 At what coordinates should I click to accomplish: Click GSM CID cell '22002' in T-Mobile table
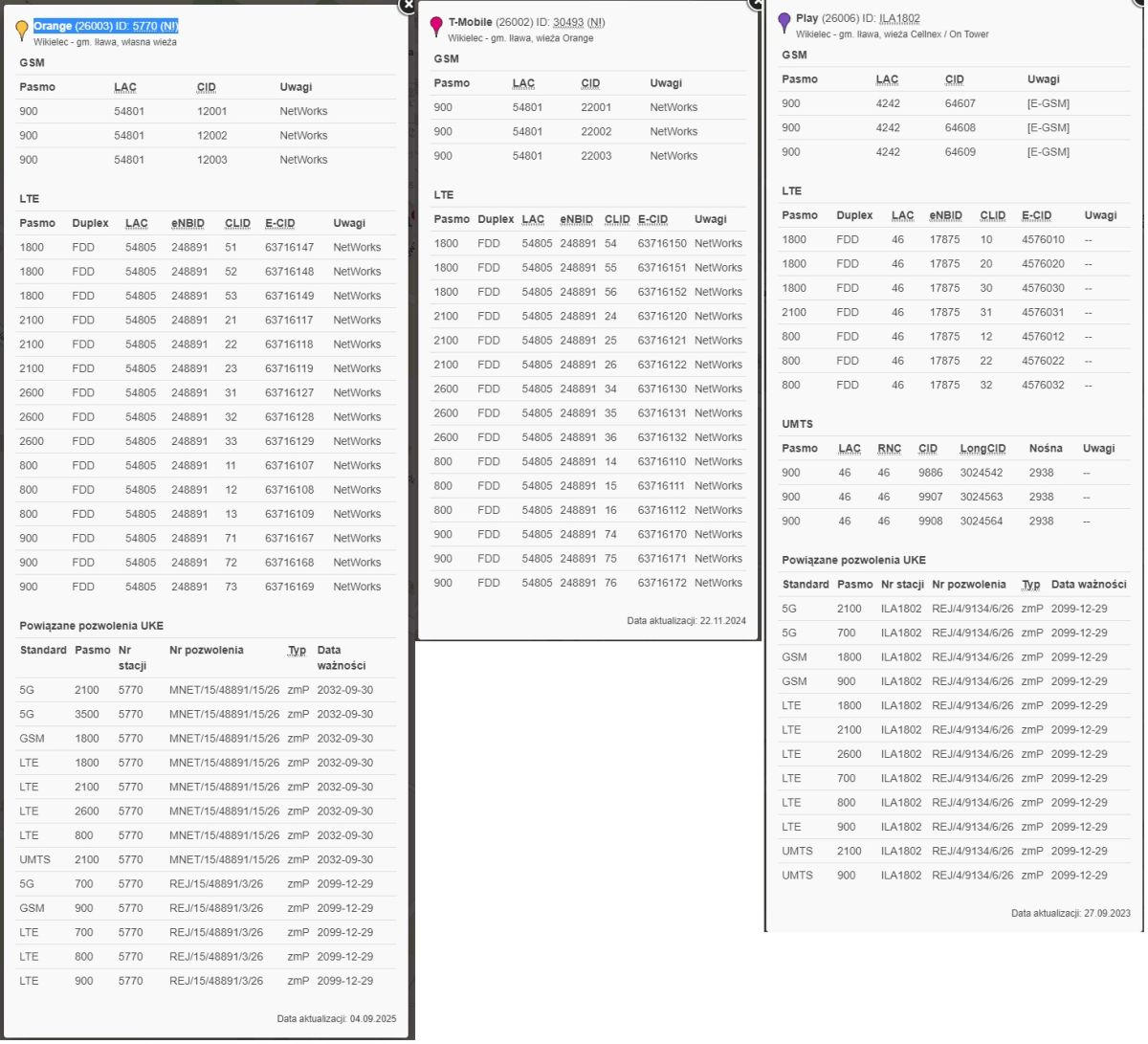pyautogui.click(x=596, y=132)
